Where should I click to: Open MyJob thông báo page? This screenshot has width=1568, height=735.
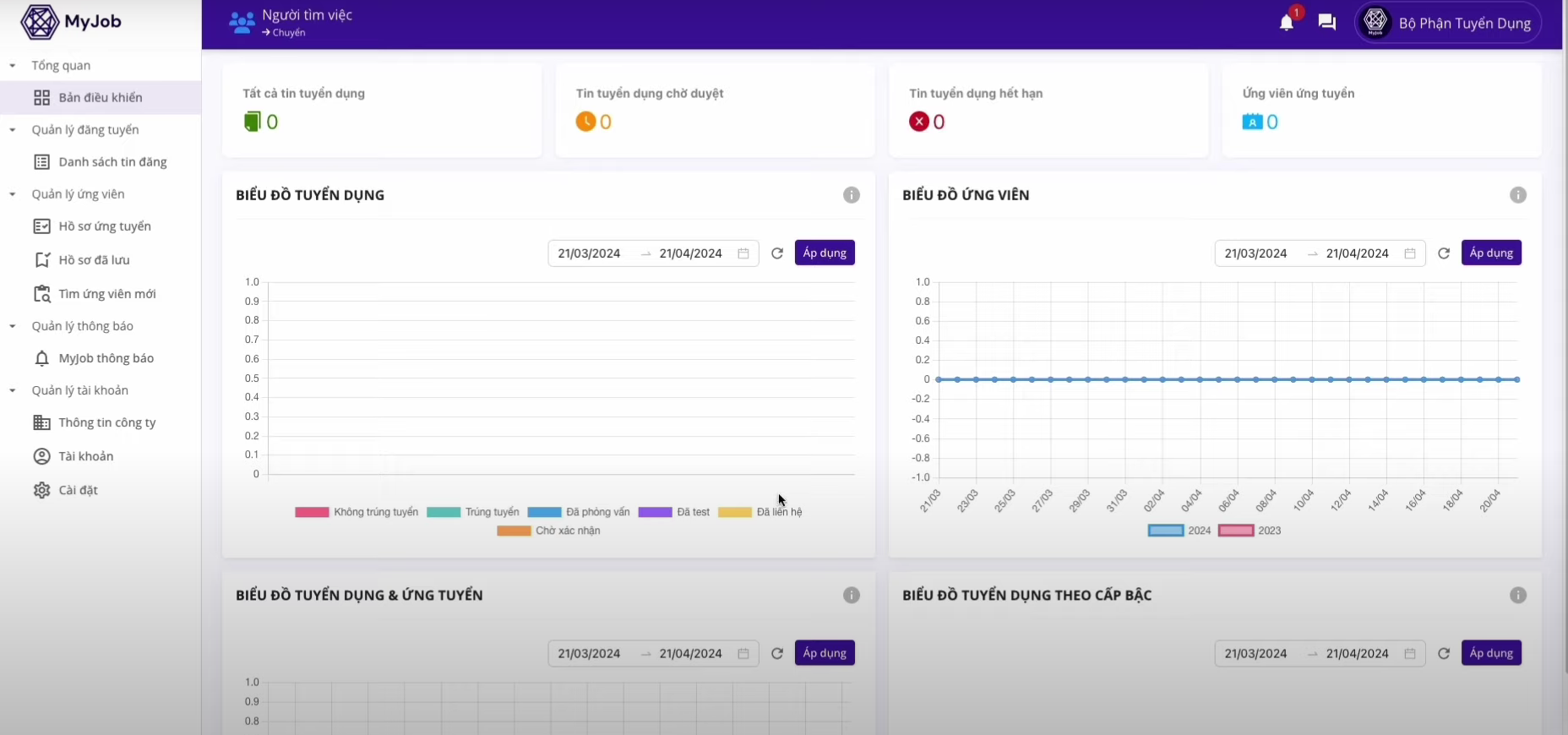coord(101,358)
